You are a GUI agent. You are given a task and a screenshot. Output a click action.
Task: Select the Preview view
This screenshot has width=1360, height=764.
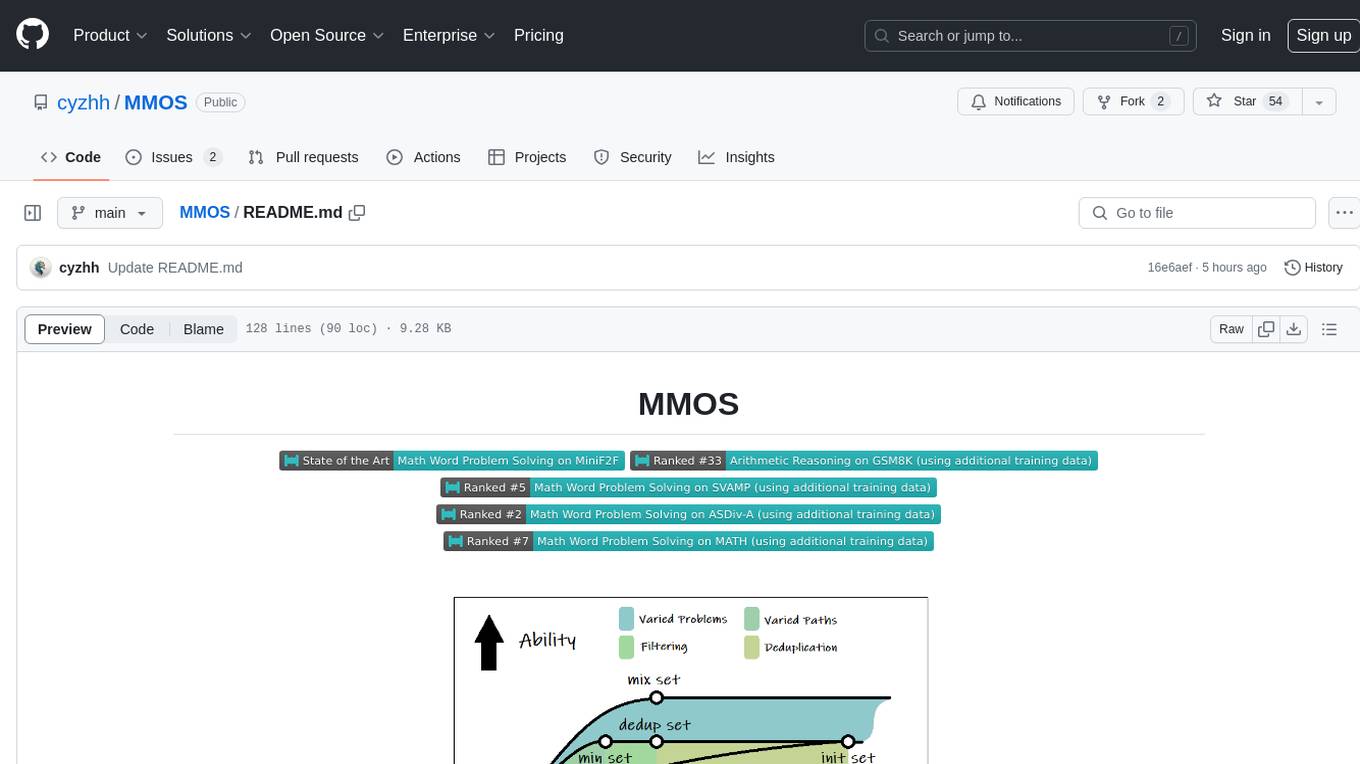pos(65,329)
